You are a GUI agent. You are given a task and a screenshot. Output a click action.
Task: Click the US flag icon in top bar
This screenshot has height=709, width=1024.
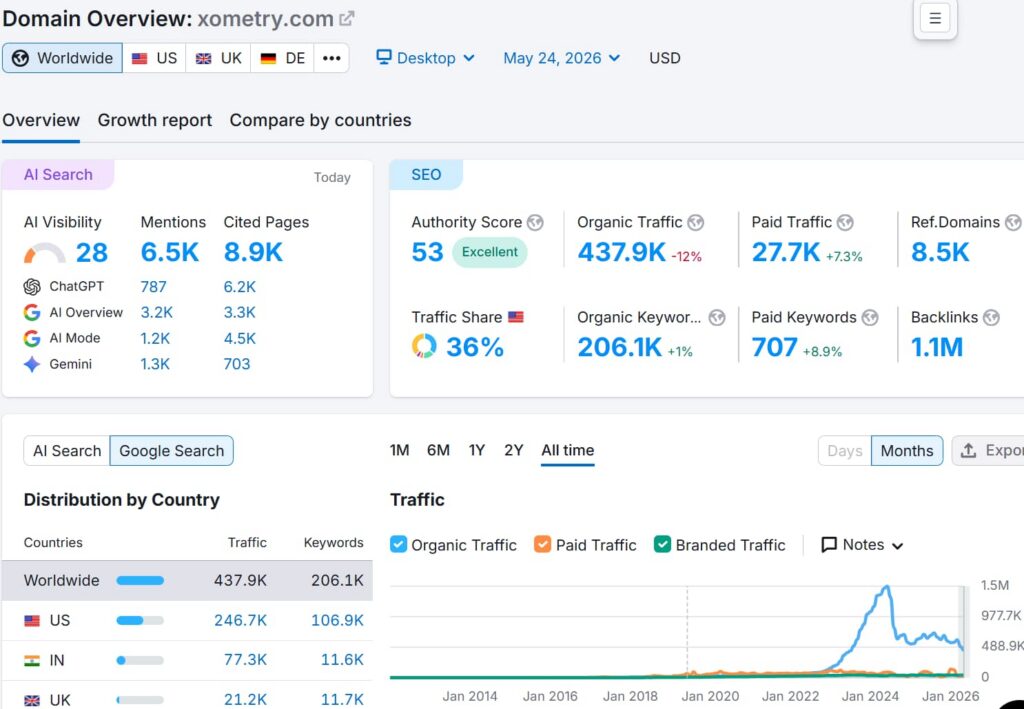(x=139, y=58)
